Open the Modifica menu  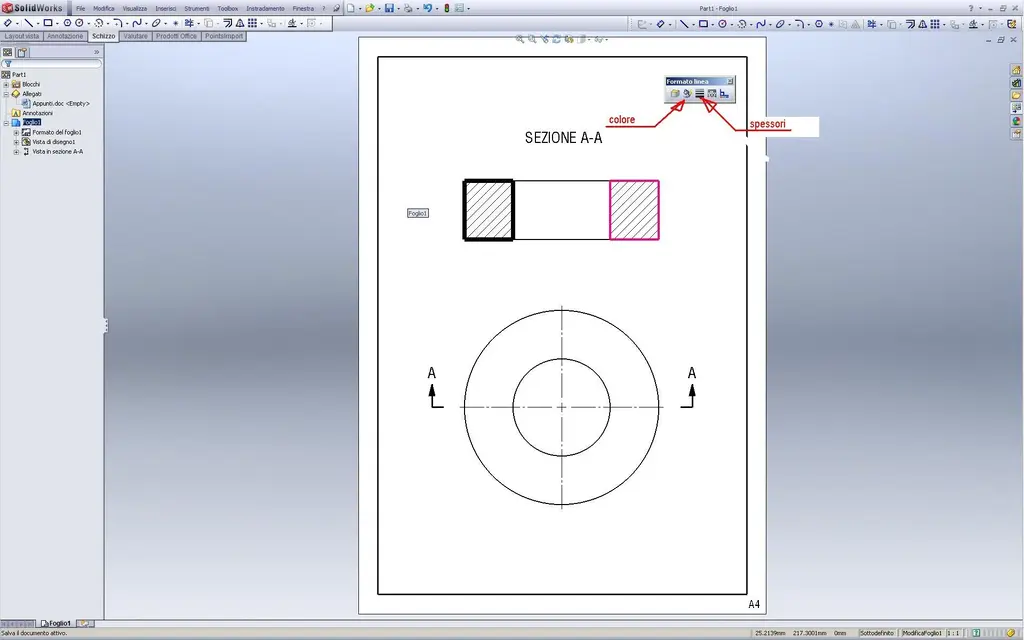tap(104, 8)
